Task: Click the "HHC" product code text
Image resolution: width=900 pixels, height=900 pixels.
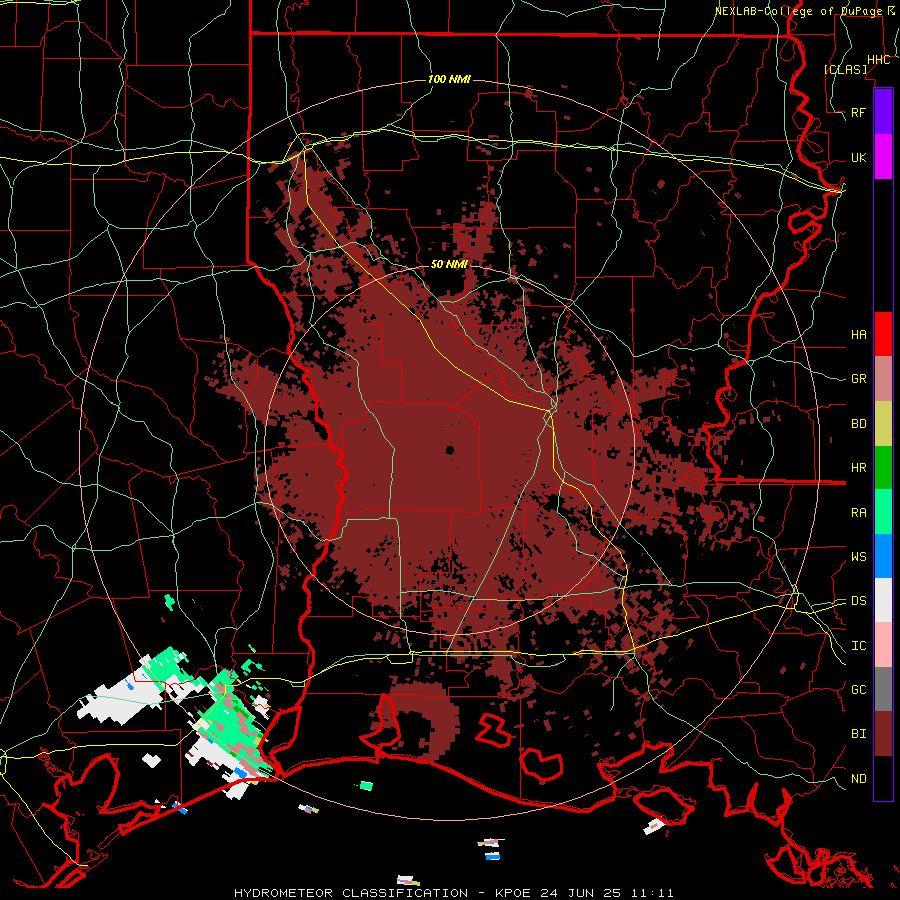Action: click(x=878, y=60)
